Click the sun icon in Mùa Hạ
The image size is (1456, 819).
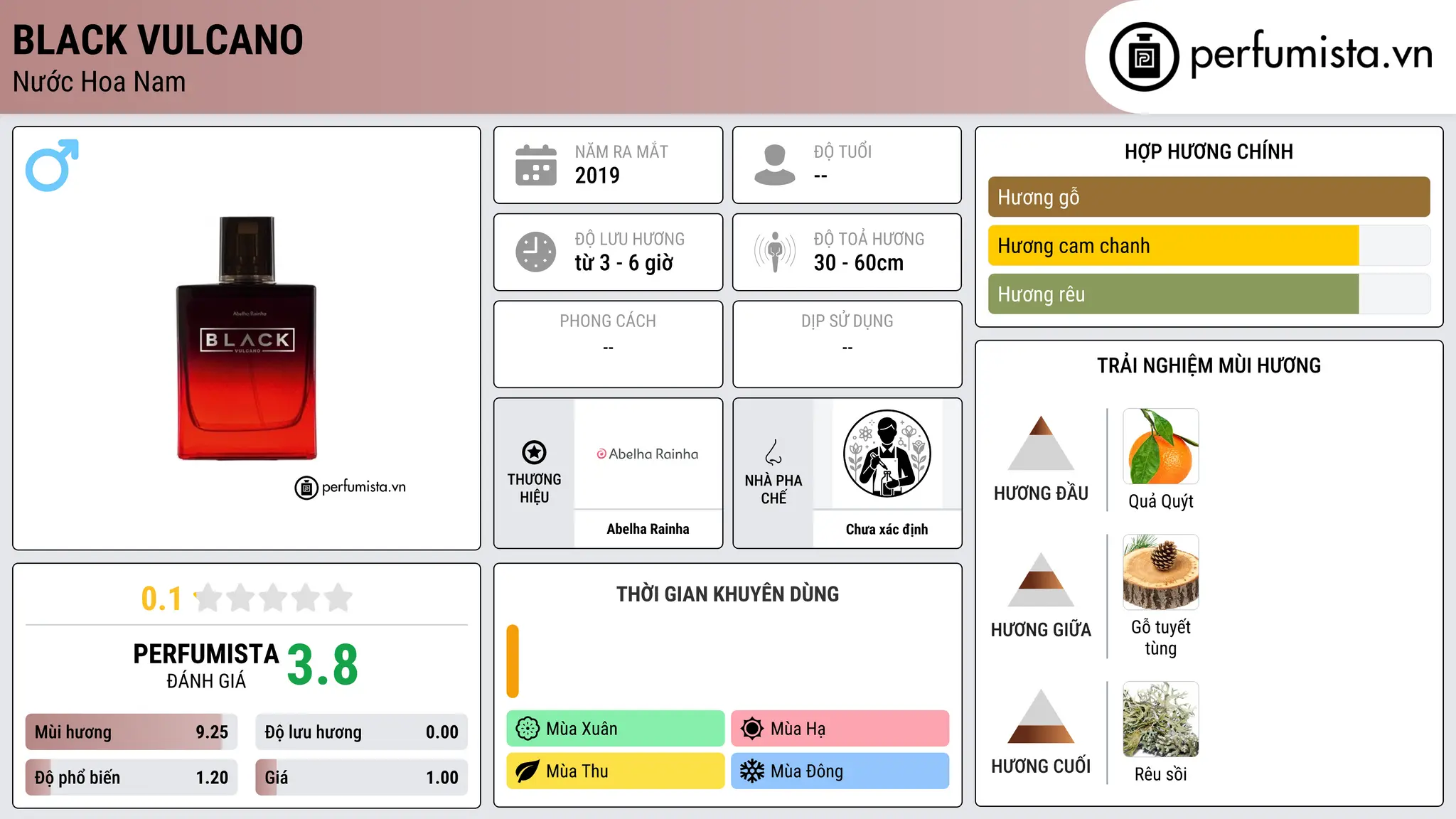(x=751, y=729)
